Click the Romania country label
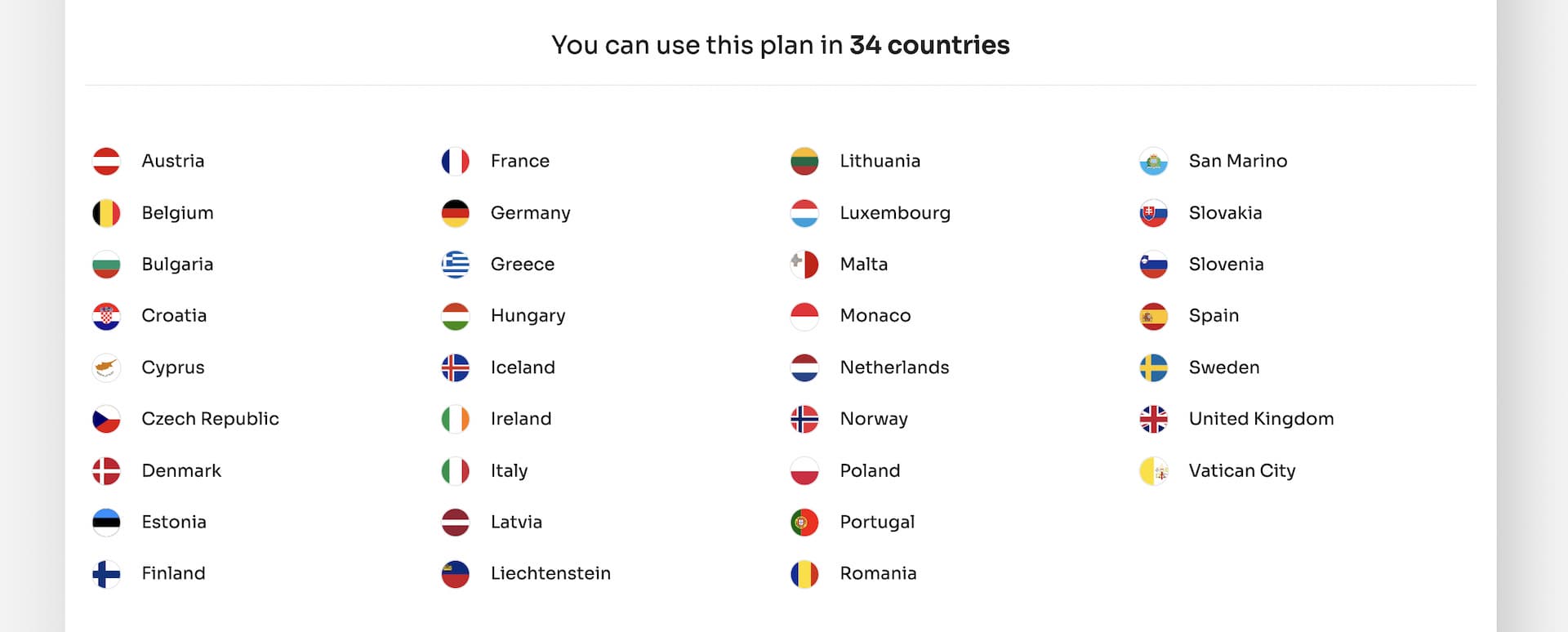 [x=878, y=573]
